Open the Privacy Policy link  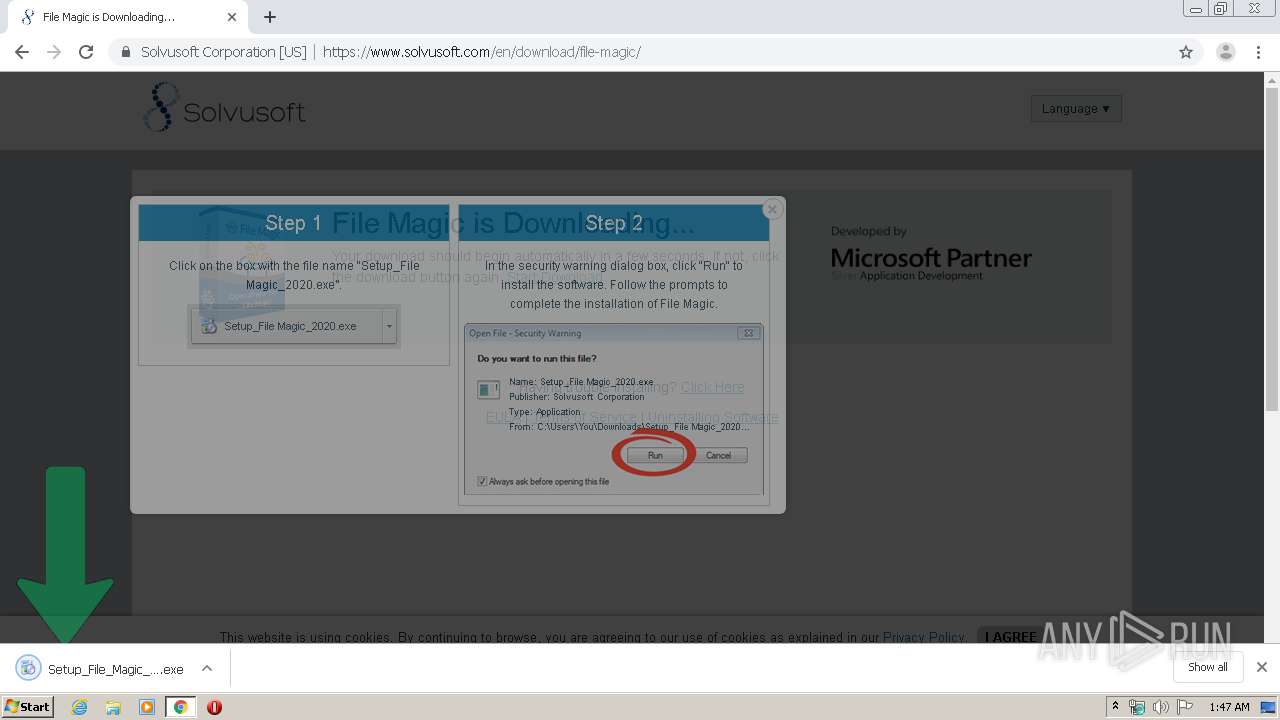tap(923, 637)
